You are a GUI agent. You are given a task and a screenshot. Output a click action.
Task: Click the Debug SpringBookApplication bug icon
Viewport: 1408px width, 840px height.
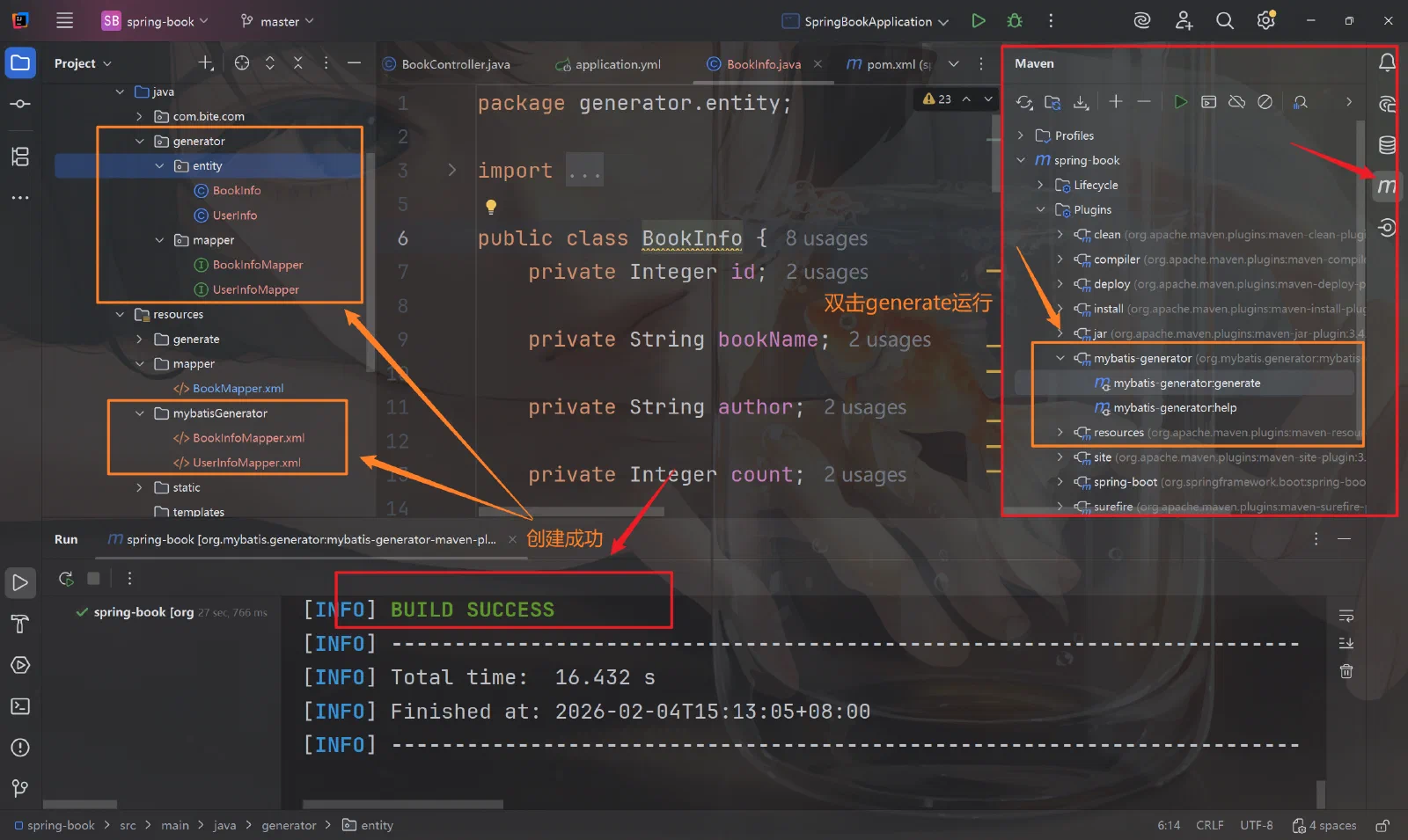click(1015, 21)
